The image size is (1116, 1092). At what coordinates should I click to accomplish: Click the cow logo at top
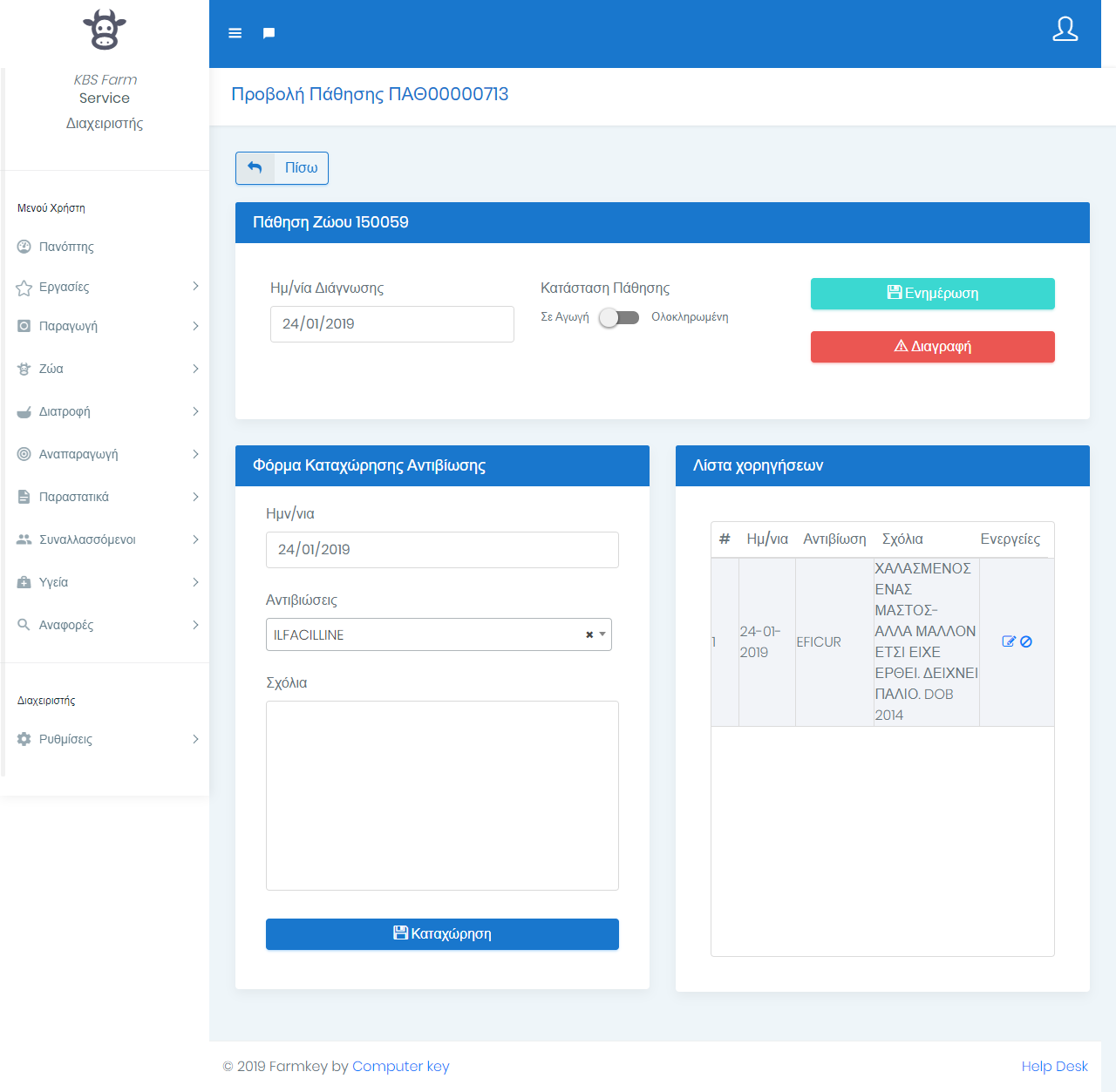(105, 30)
